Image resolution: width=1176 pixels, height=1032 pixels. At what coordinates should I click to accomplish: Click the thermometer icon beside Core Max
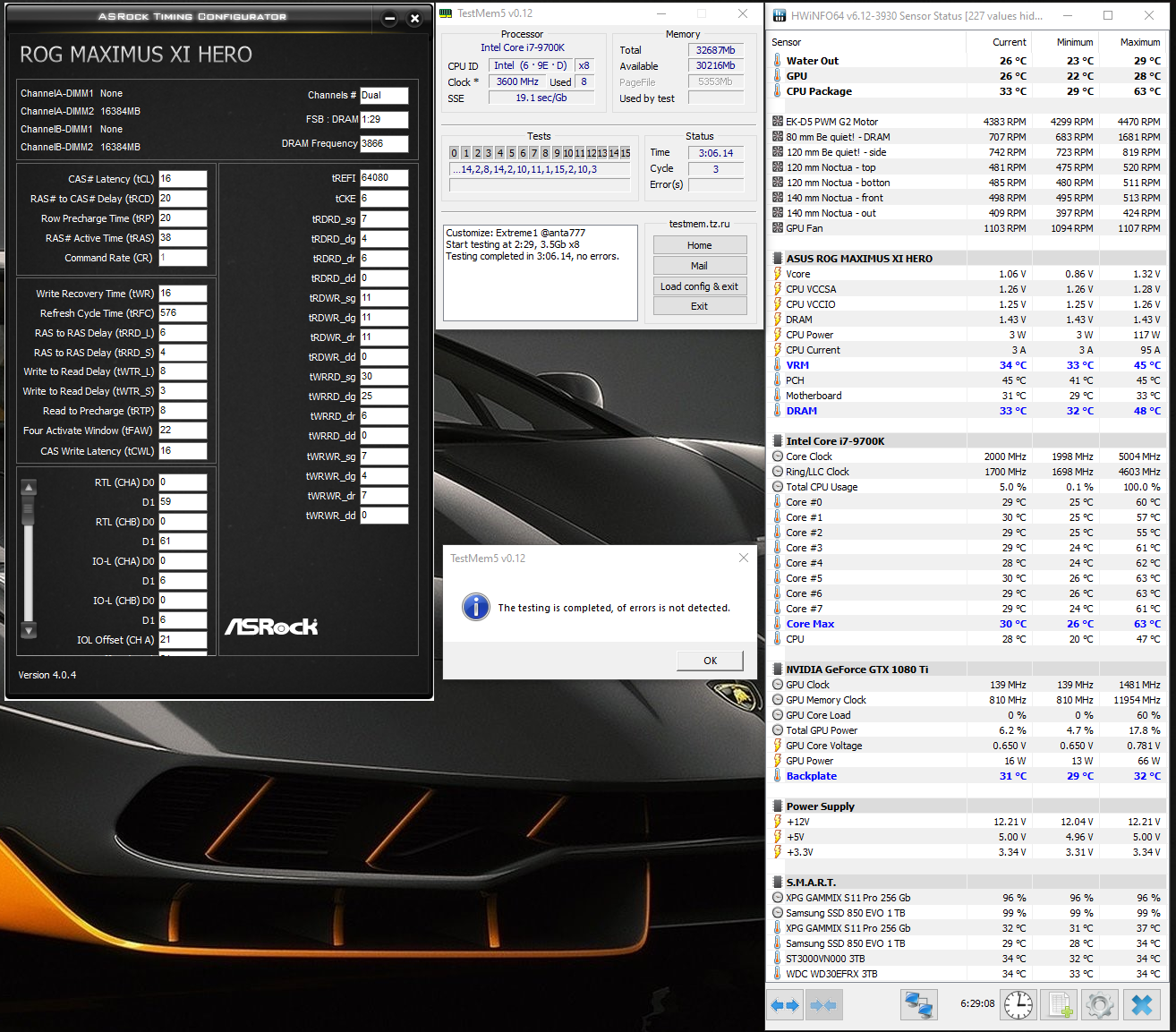778,624
